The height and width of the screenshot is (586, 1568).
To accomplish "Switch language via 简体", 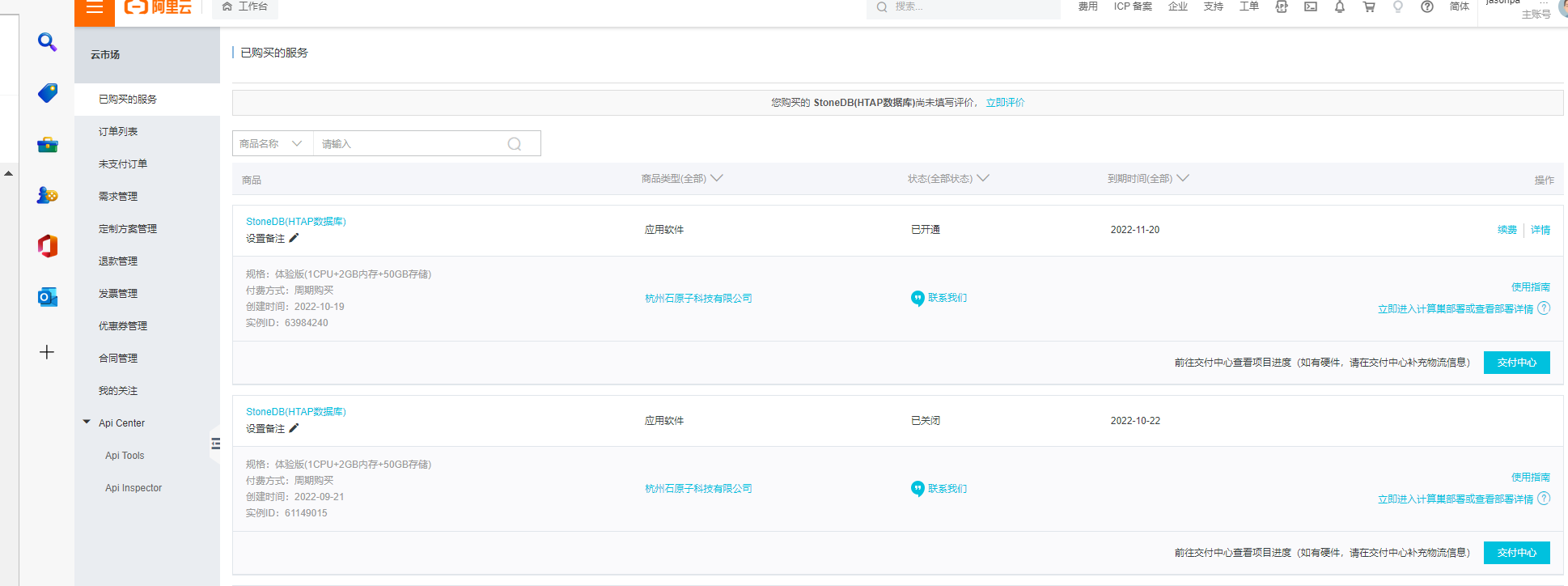I will click(1460, 6).
